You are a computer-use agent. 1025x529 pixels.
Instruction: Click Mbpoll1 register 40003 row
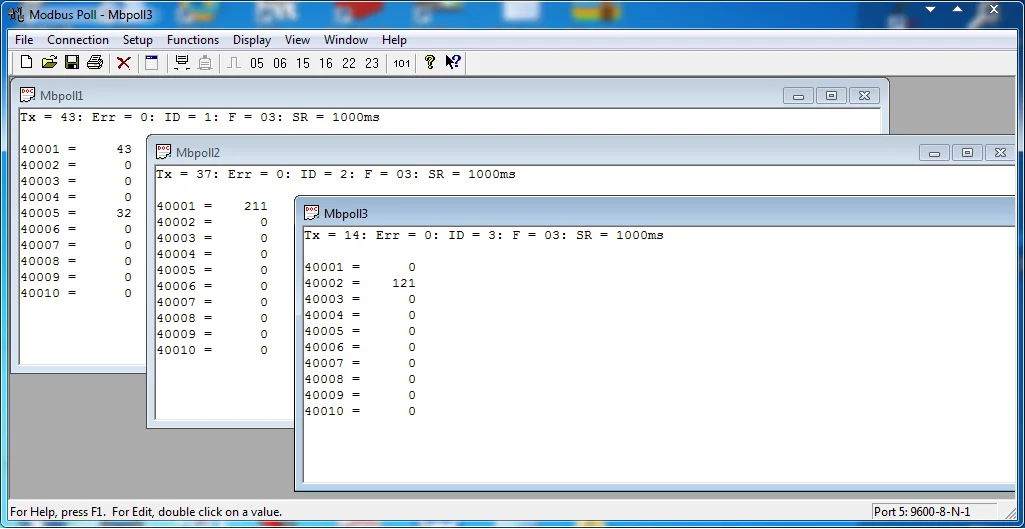click(76, 181)
